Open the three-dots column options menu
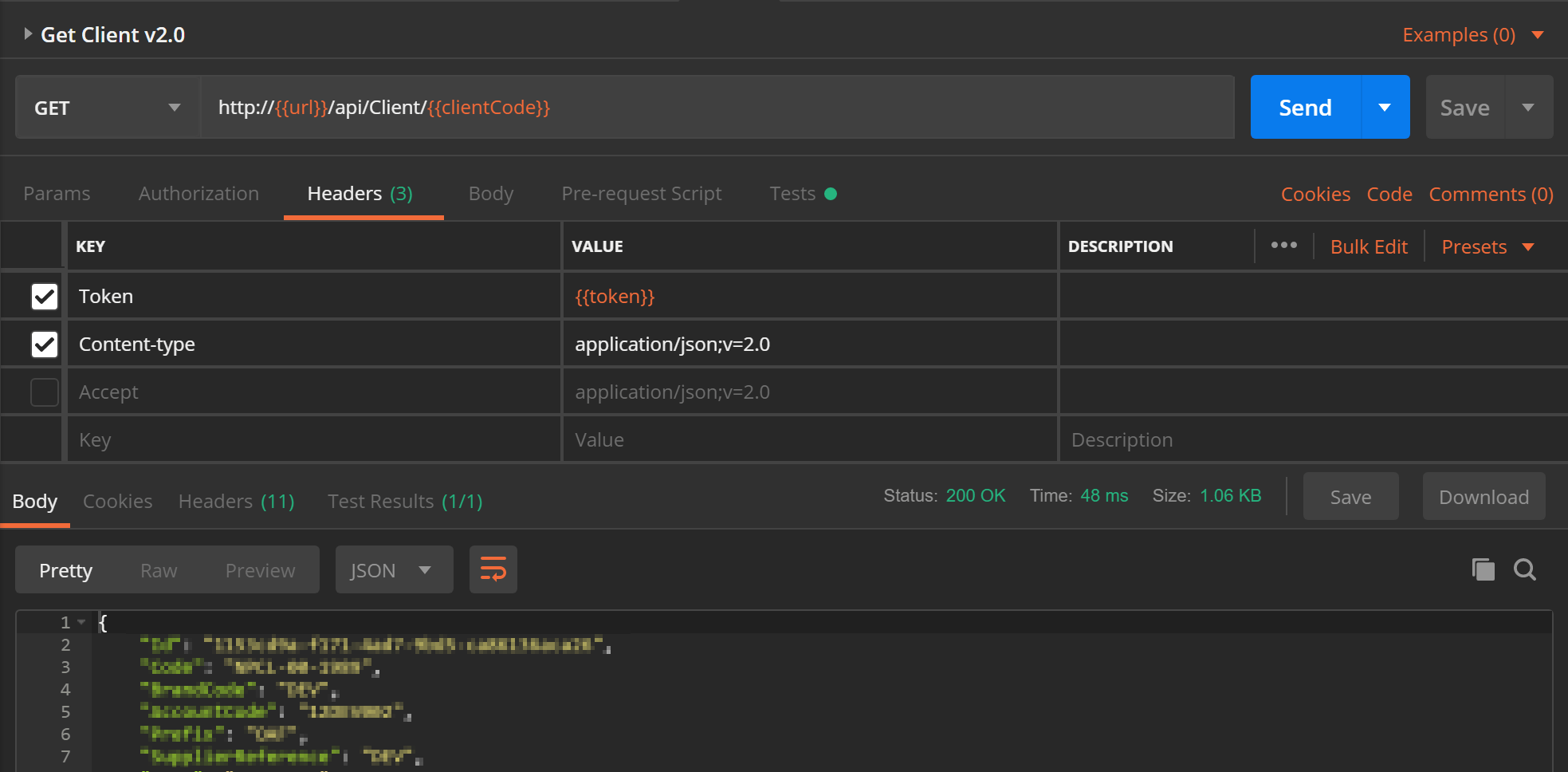This screenshot has height=772, width=1568. 1283,246
